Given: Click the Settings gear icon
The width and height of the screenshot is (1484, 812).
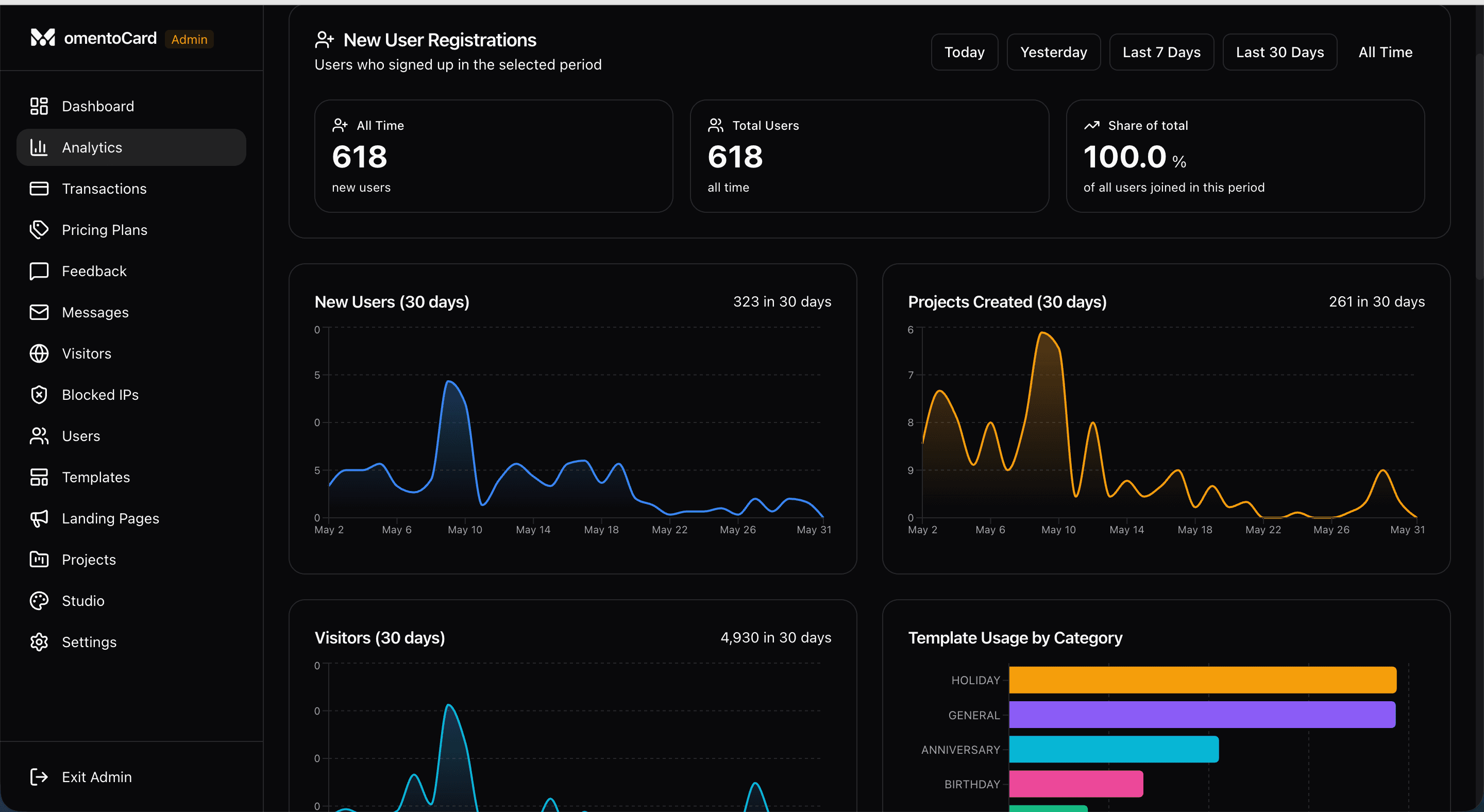Looking at the screenshot, I should tap(39, 641).
